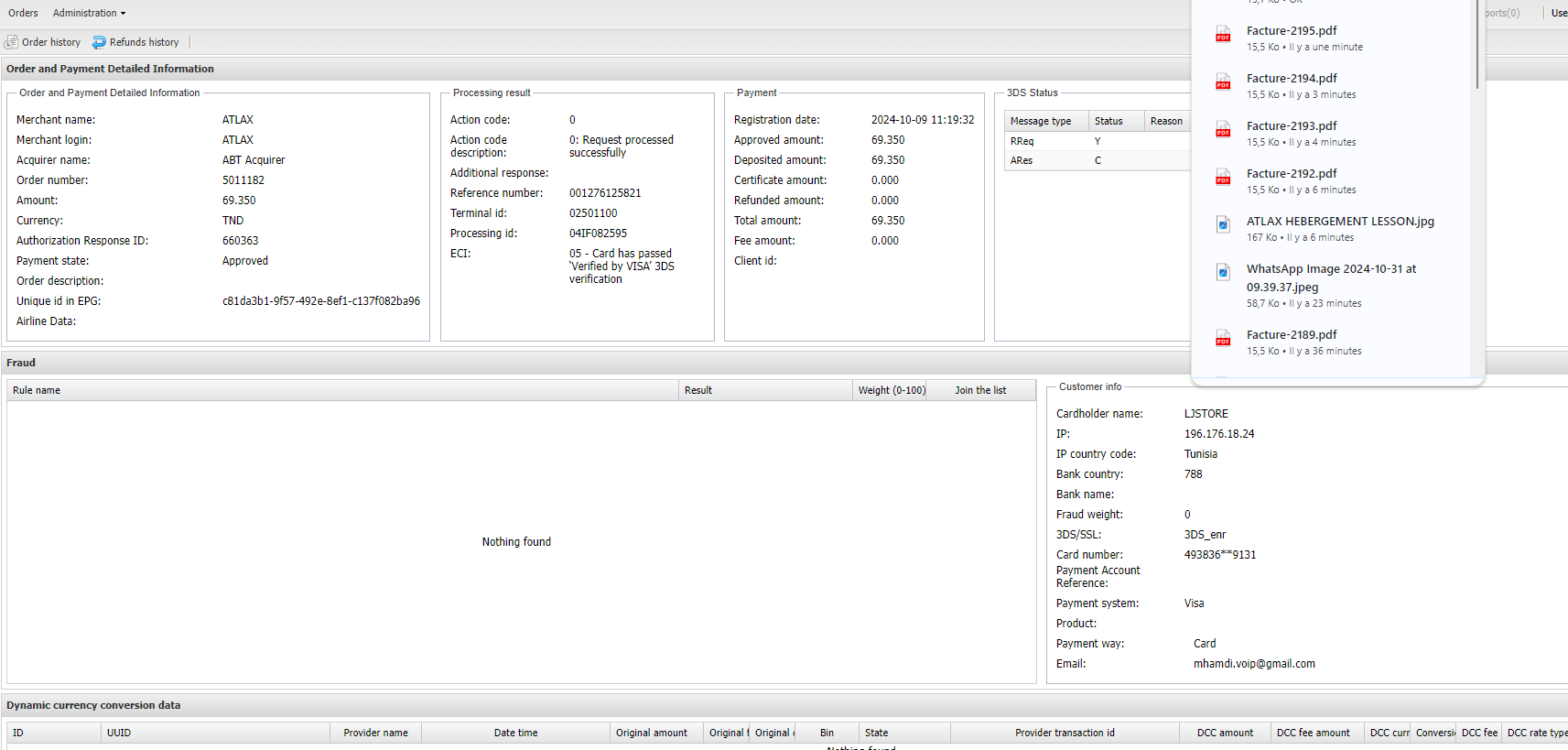Sort by the Rule name column header
The width and height of the screenshot is (1568, 750).
point(37,390)
